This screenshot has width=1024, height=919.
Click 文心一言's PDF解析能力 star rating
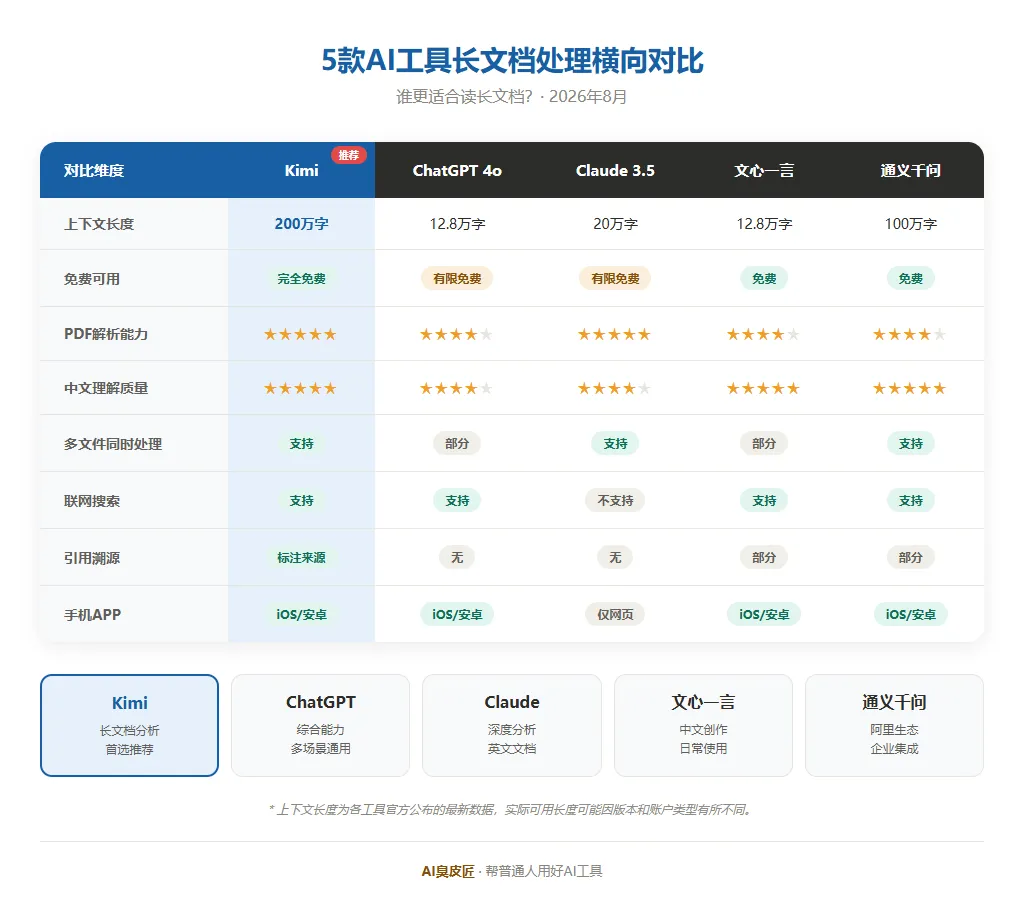[763, 334]
